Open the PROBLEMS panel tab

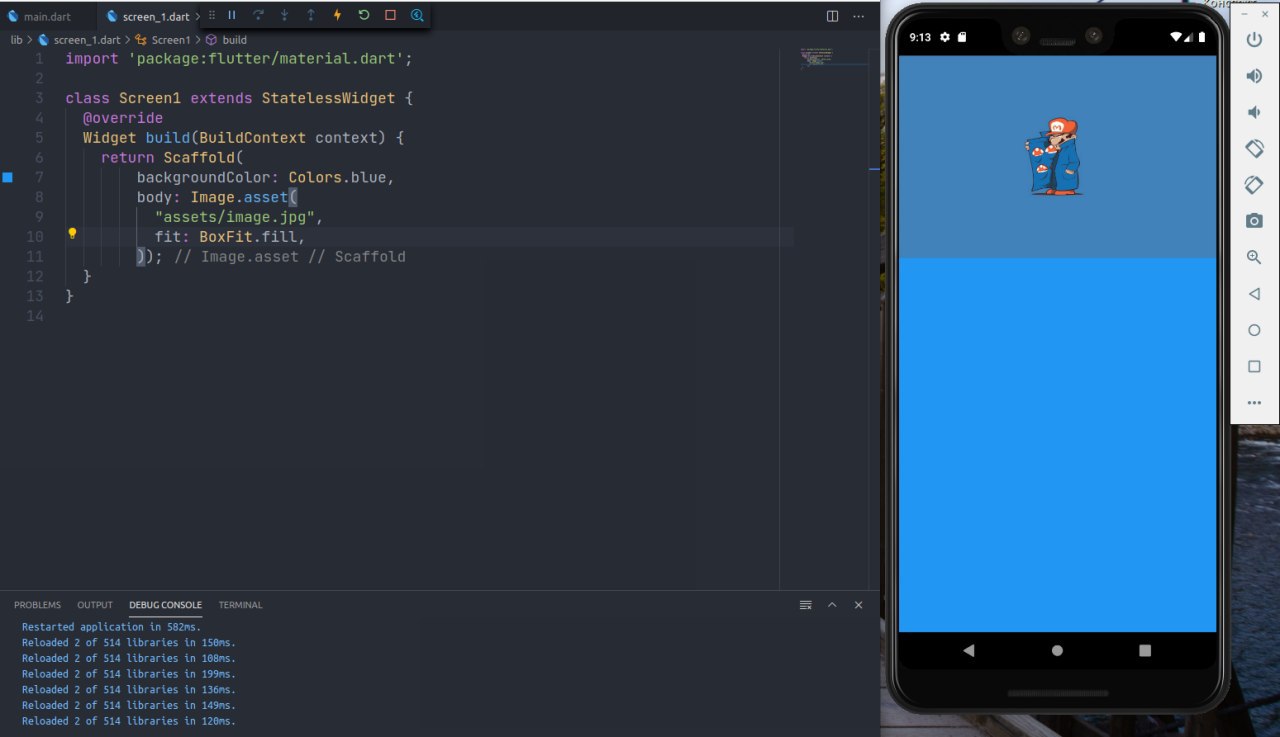tap(37, 605)
